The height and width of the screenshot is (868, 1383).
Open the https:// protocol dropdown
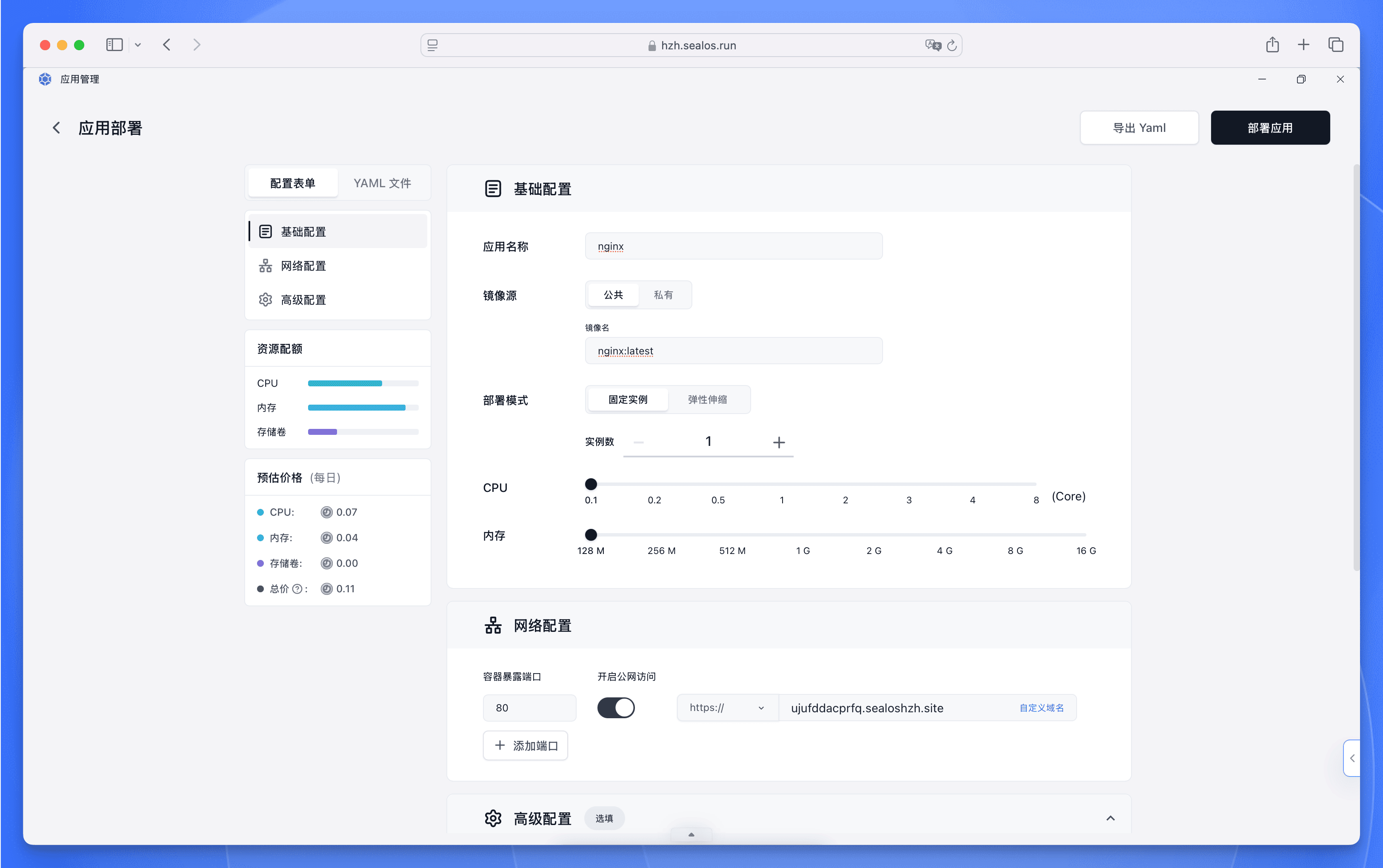[727, 708]
